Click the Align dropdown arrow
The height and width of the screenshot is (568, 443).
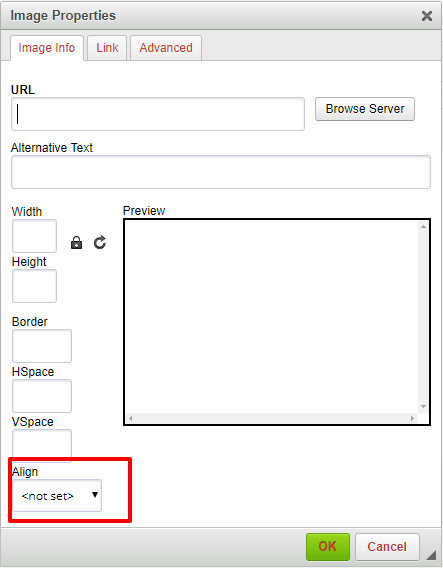tap(95, 495)
